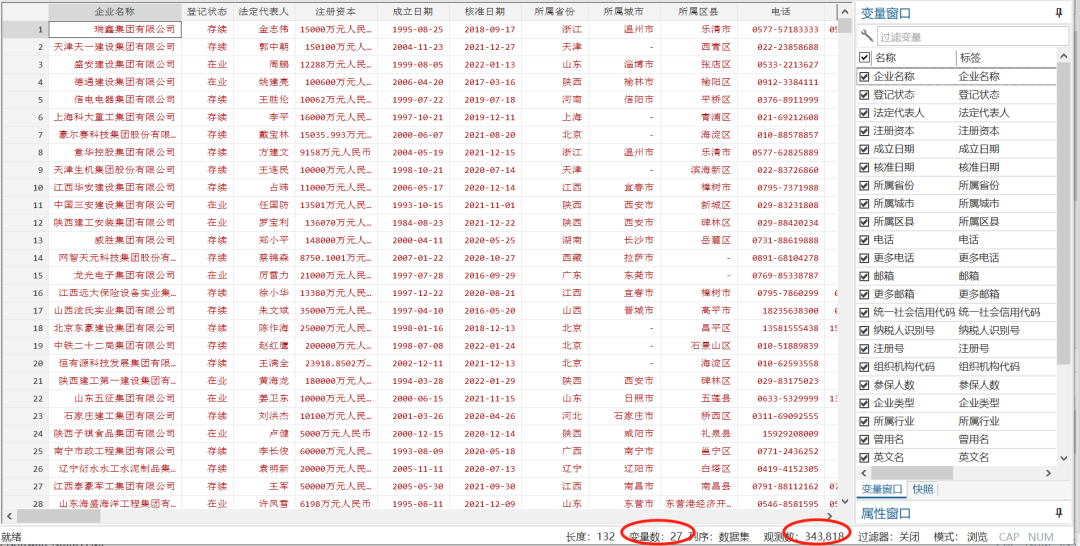Click 排序: 数据集 in status bar
The width and height of the screenshot is (1080, 546).
[718, 537]
